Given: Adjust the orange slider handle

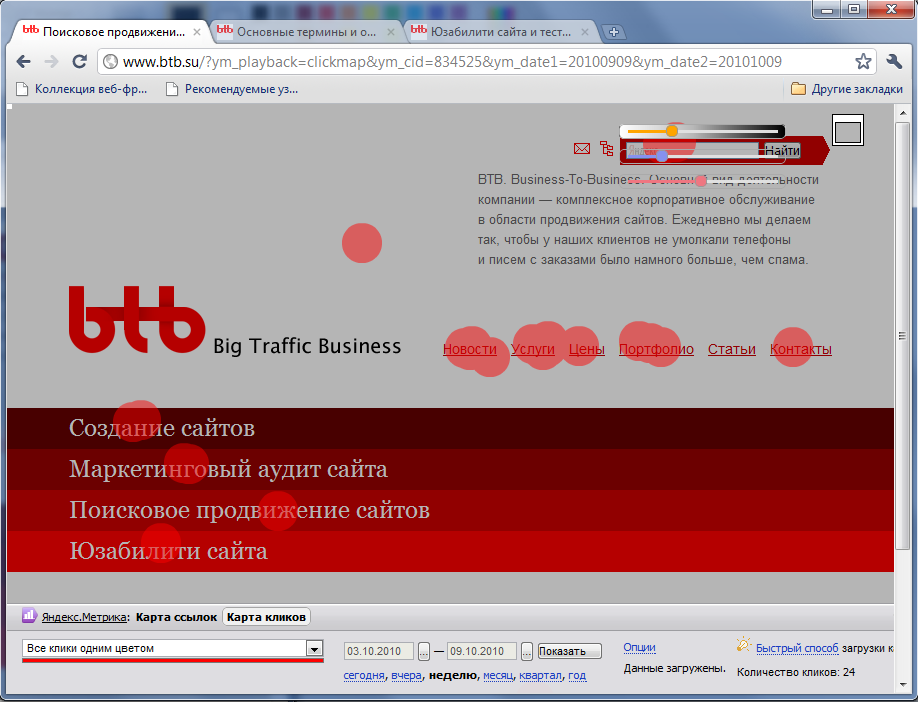Looking at the screenshot, I should (672, 131).
